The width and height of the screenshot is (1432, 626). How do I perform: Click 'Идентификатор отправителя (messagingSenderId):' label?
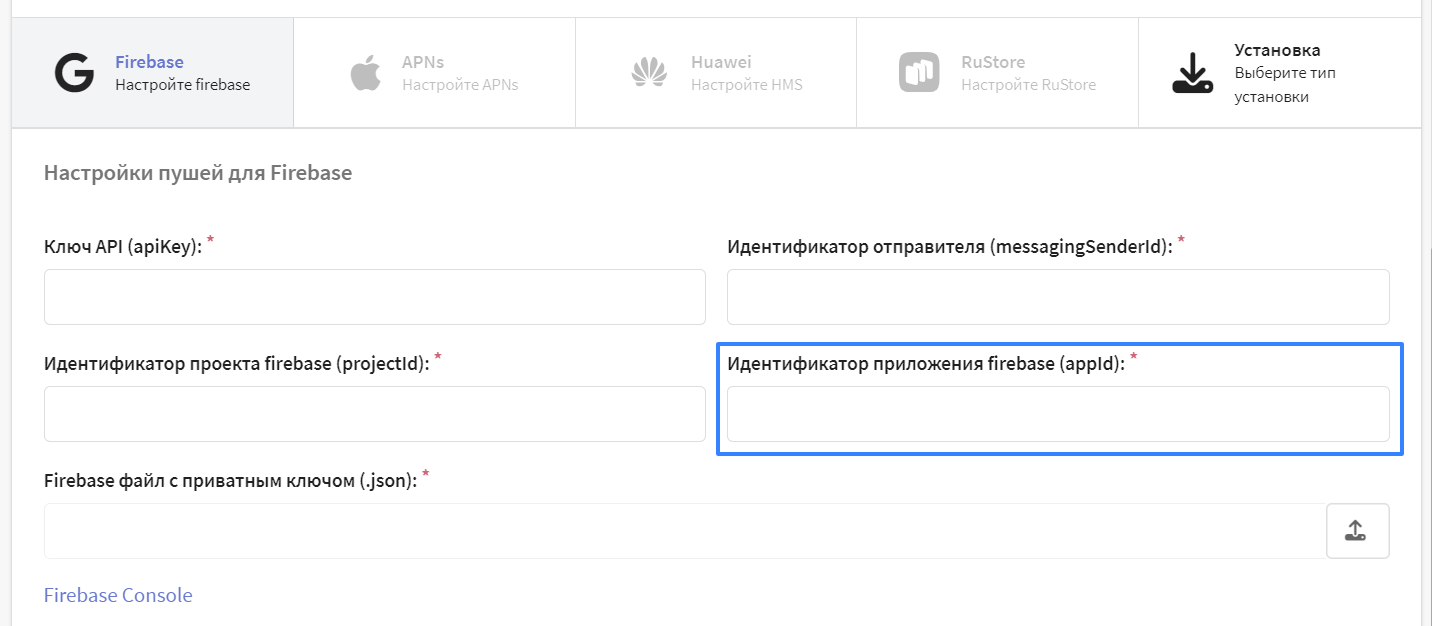949,247
